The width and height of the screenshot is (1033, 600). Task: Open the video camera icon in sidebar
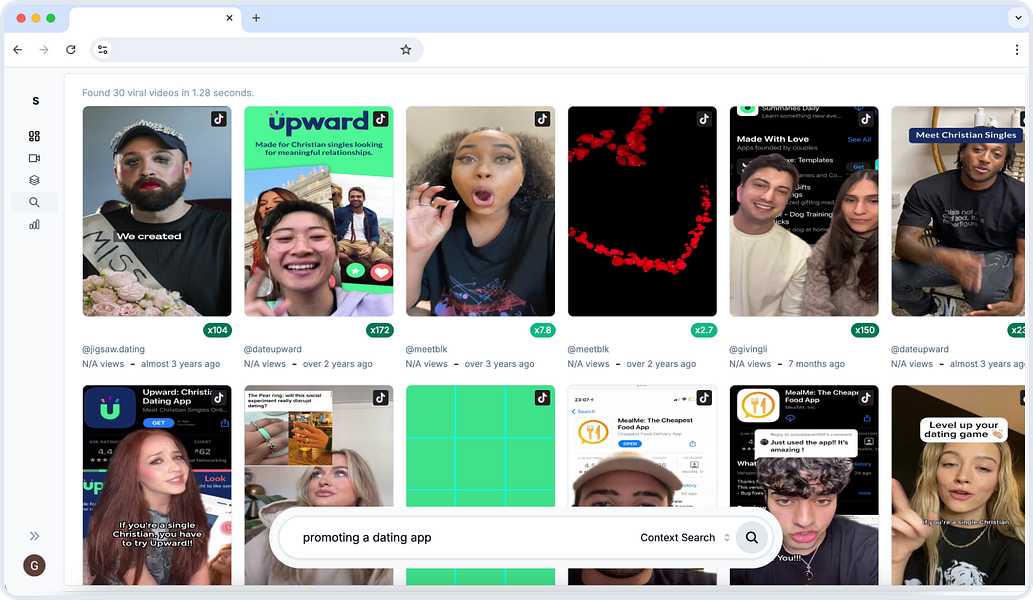pyautogui.click(x=34, y=158)
